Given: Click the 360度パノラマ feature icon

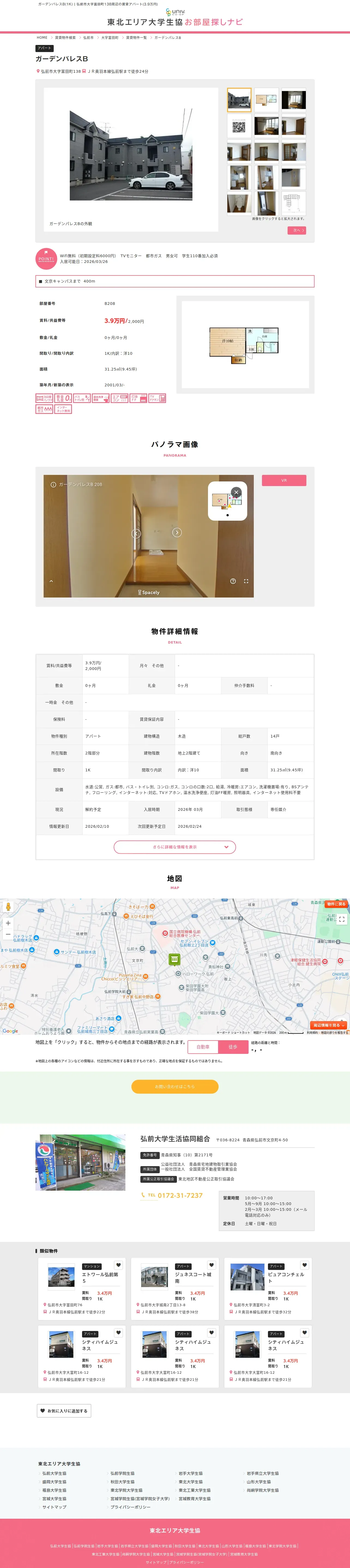Looking at the screenshot, I should click(x=44, y=398).
